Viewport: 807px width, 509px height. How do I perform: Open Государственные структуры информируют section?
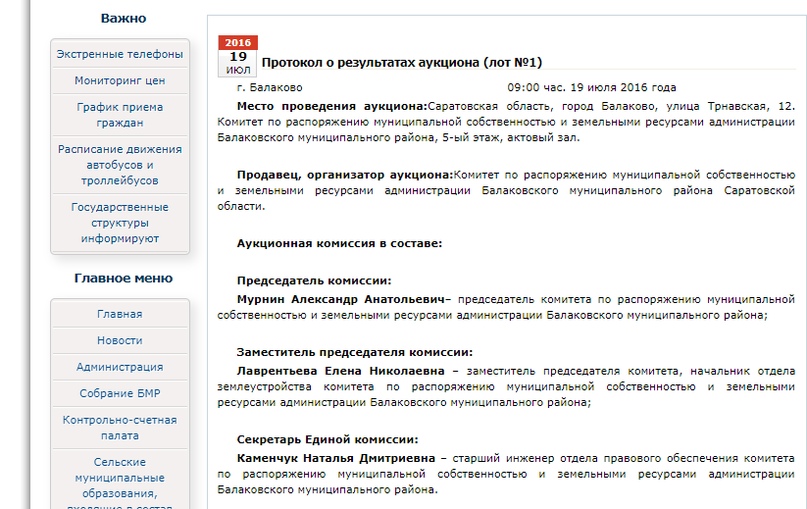coord(120,223)
